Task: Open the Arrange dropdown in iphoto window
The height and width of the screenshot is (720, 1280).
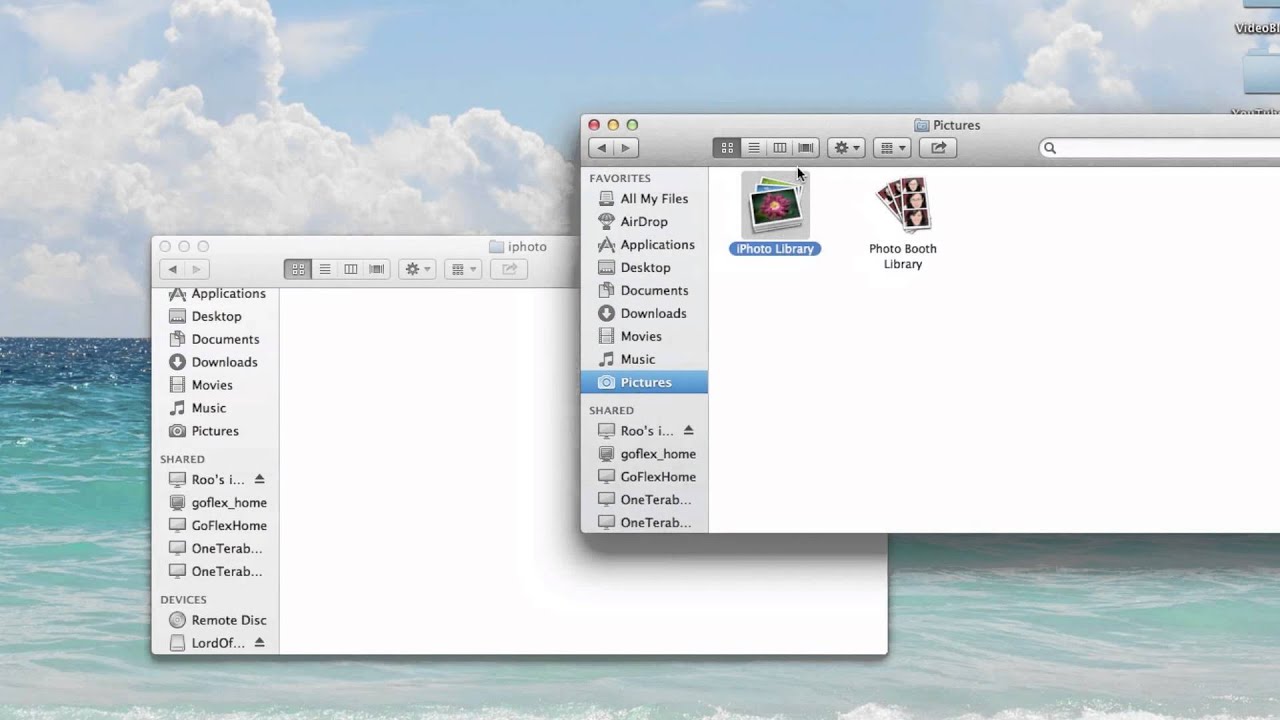Action: click(461, 269)
